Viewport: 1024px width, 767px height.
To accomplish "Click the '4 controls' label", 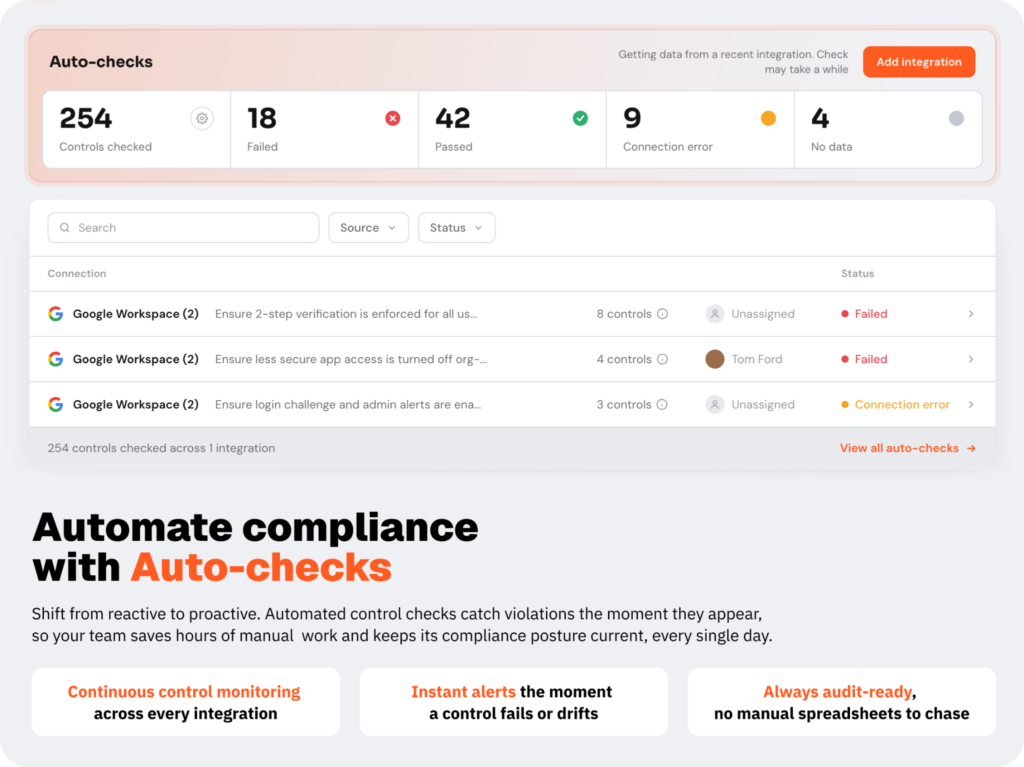I will coord(624,359).
